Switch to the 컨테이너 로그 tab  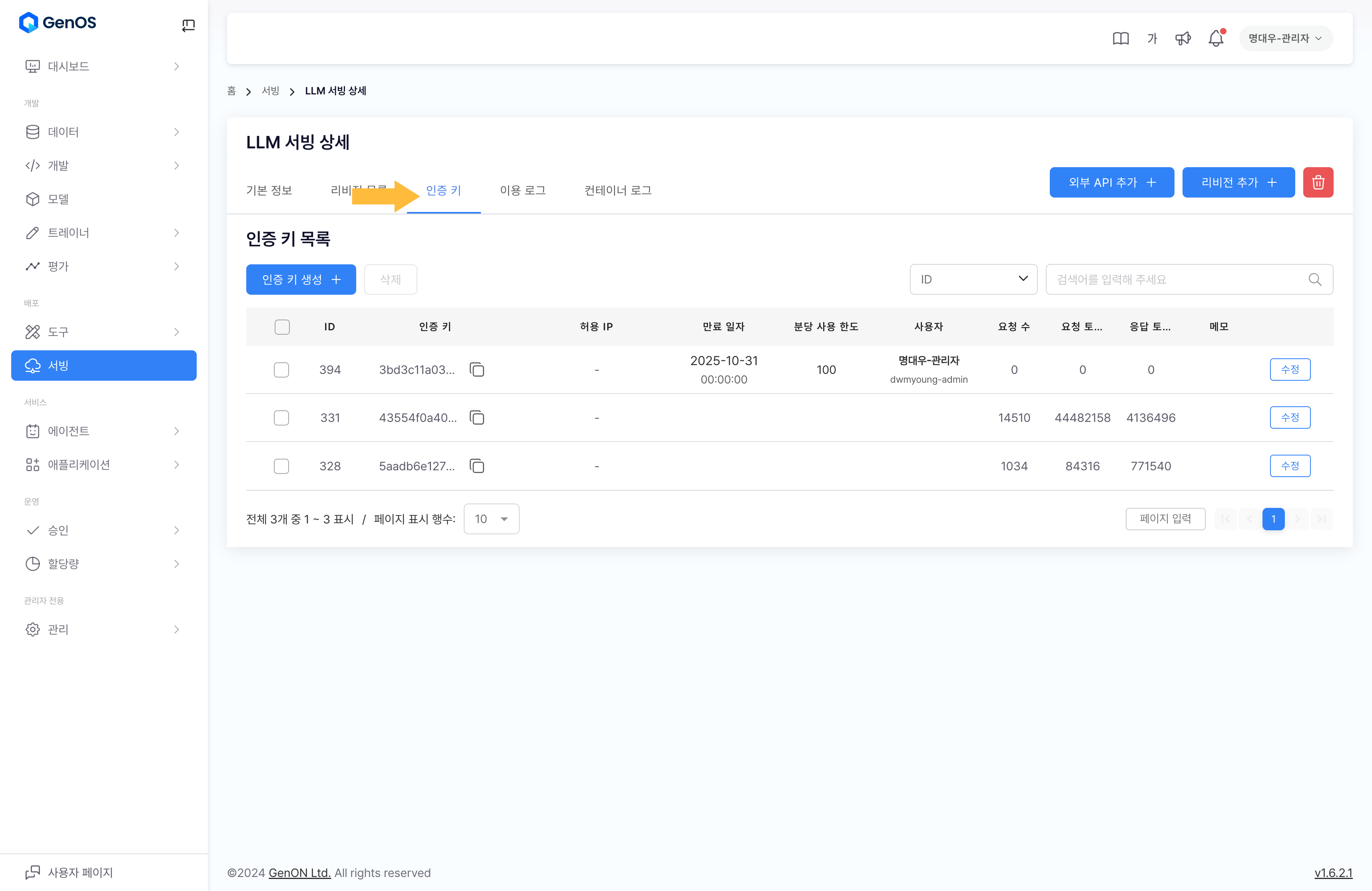pyautogui.click(x=617, y=190)
